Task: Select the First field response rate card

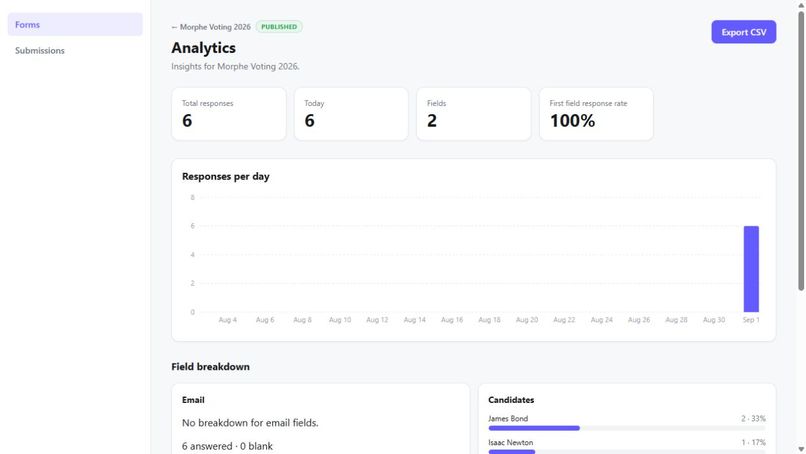Action: (x=596, y=114)
